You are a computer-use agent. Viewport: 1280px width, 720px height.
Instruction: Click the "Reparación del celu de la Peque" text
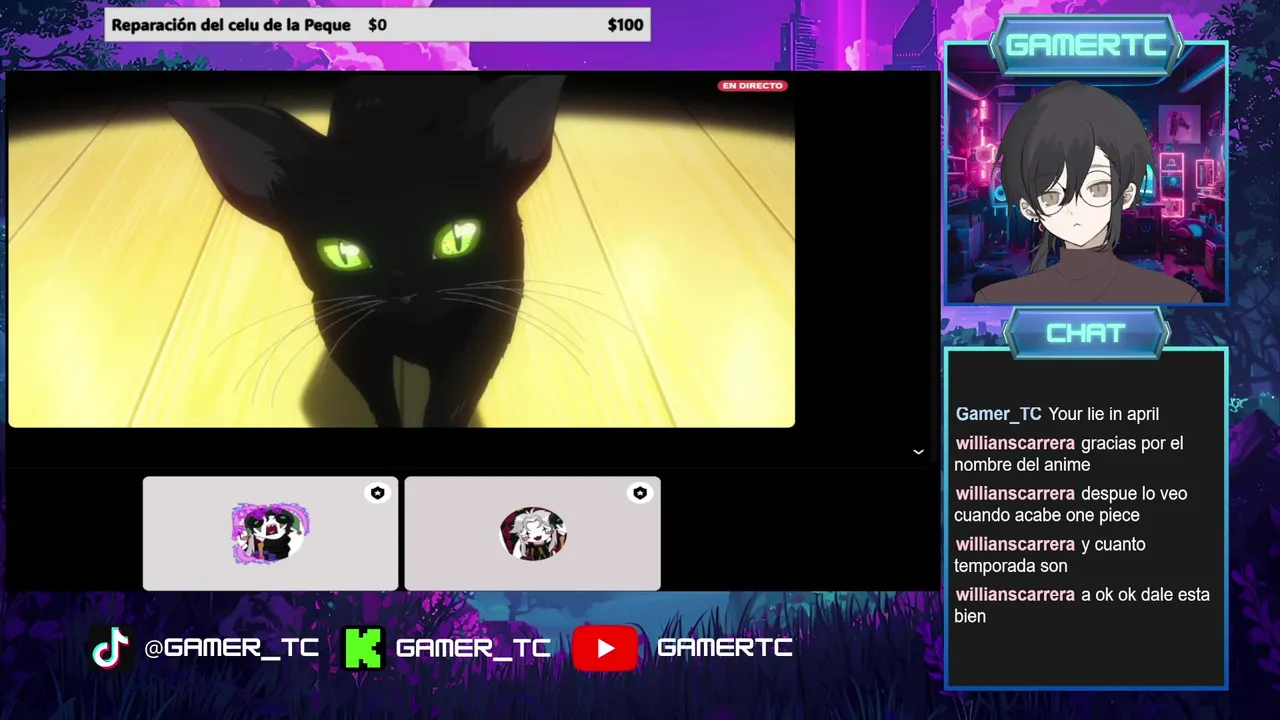pos(231,25)
